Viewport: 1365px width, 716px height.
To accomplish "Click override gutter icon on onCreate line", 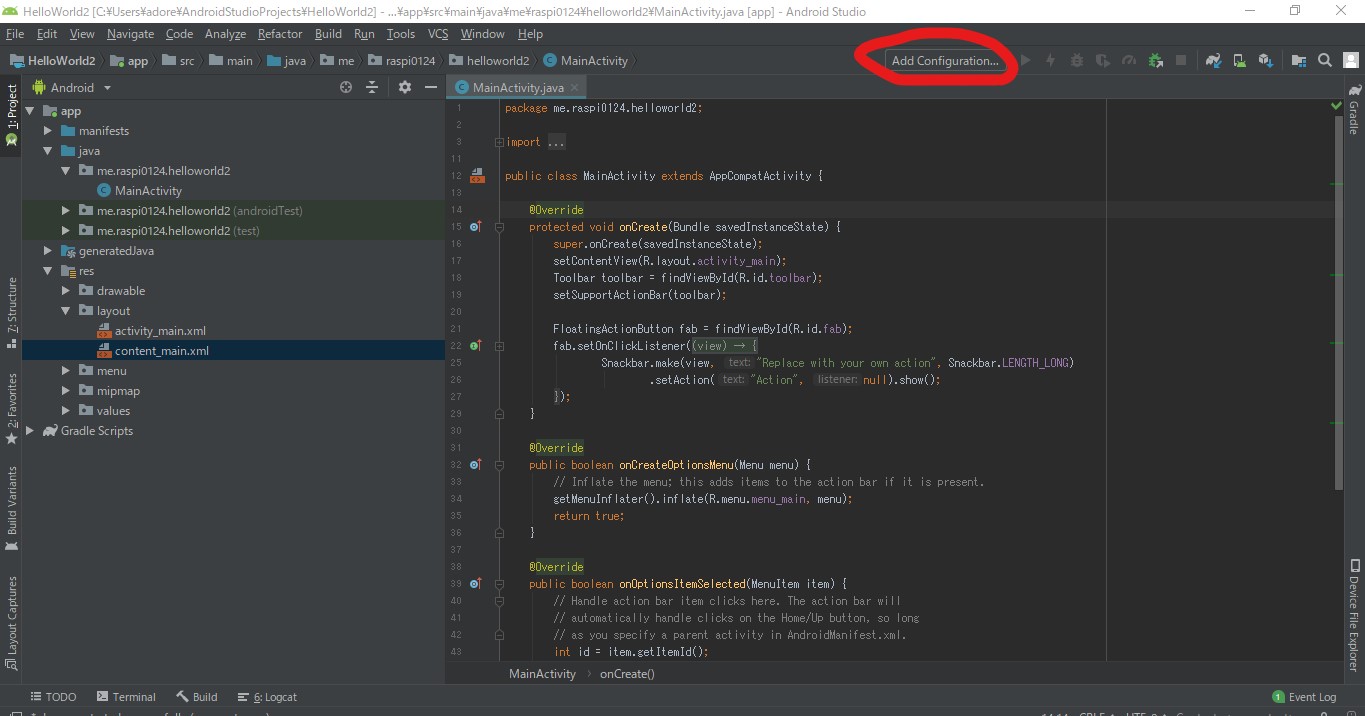I will [476, 227].
